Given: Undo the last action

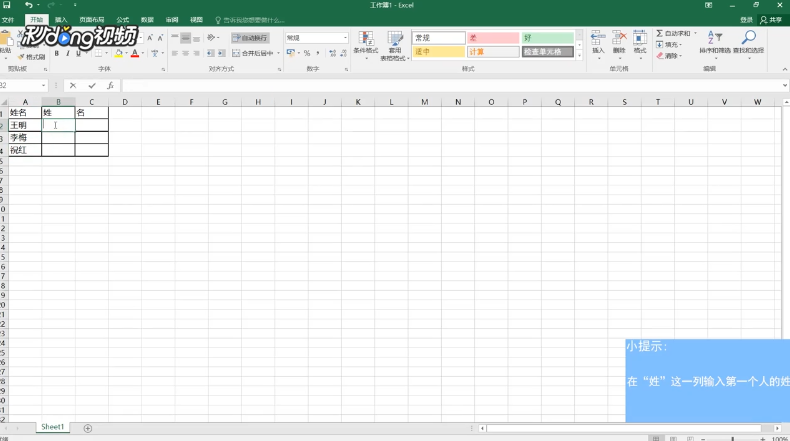Looking at the screenshot, I should 29,5.
